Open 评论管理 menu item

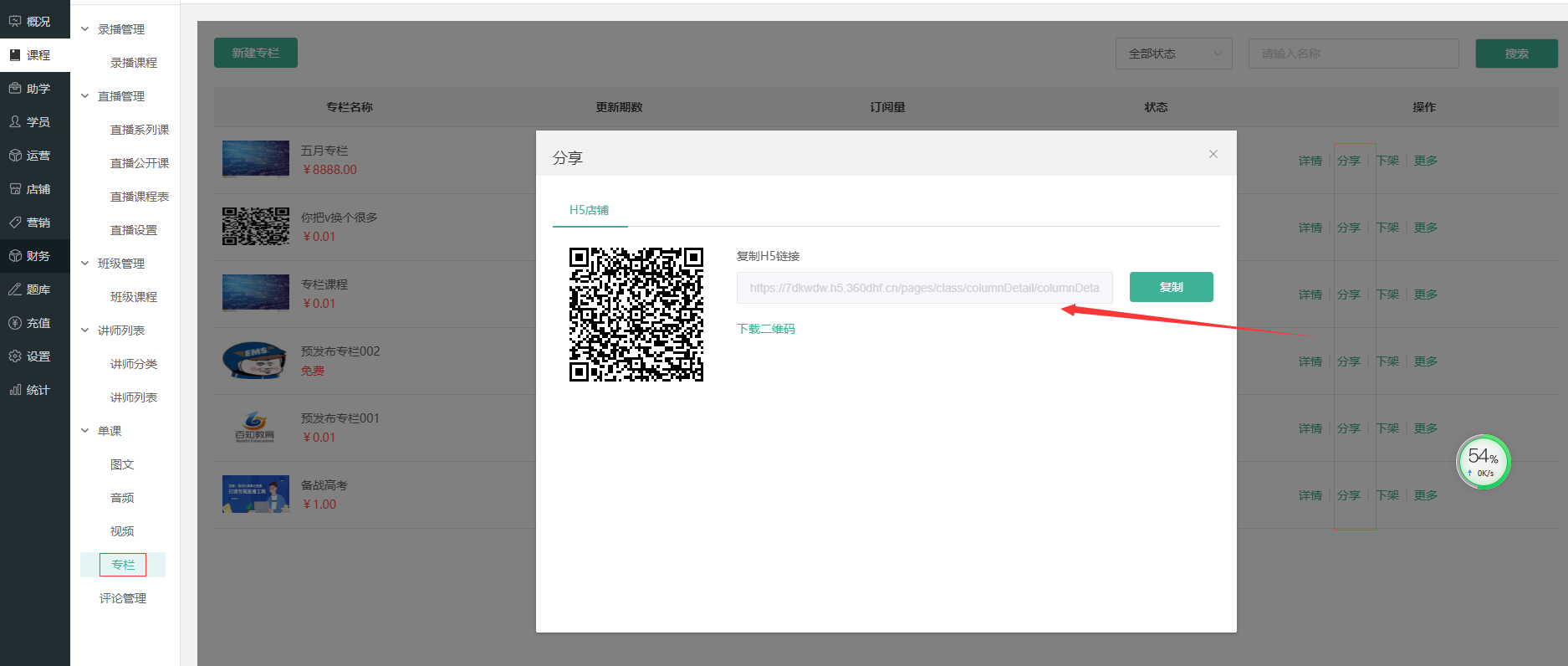(x=123, y=598)
